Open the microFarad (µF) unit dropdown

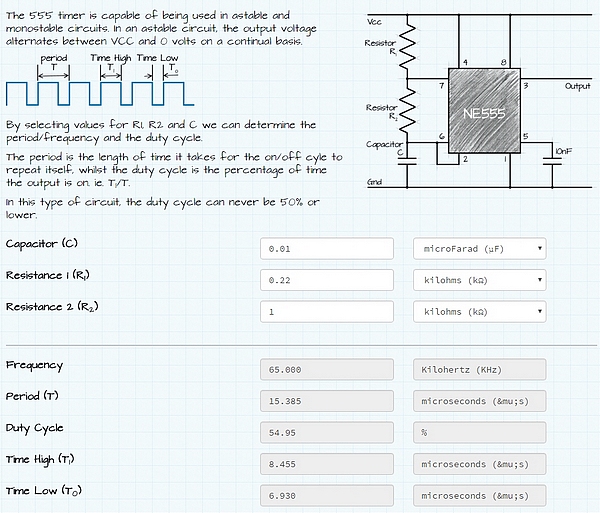click(479, 249)
